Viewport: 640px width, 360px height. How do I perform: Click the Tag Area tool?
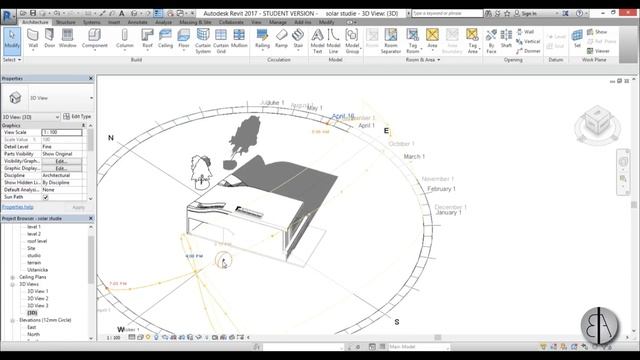(472, 41)
